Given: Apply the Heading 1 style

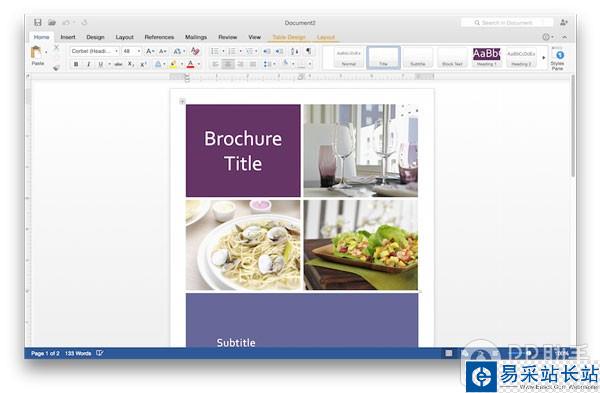Looking at the screenshot, I should 486,57.
